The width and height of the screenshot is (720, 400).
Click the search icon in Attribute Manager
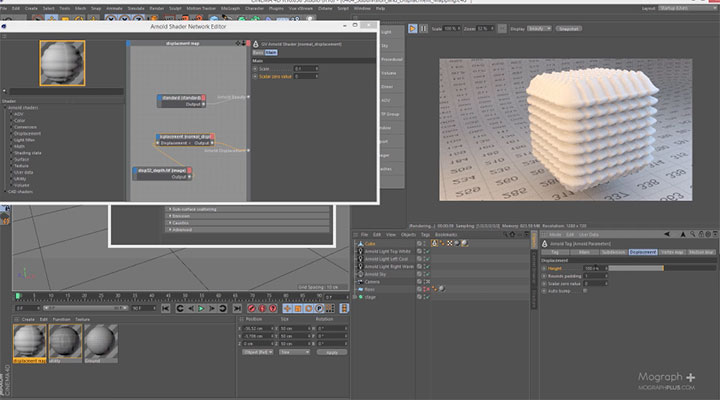coord(692,234)
